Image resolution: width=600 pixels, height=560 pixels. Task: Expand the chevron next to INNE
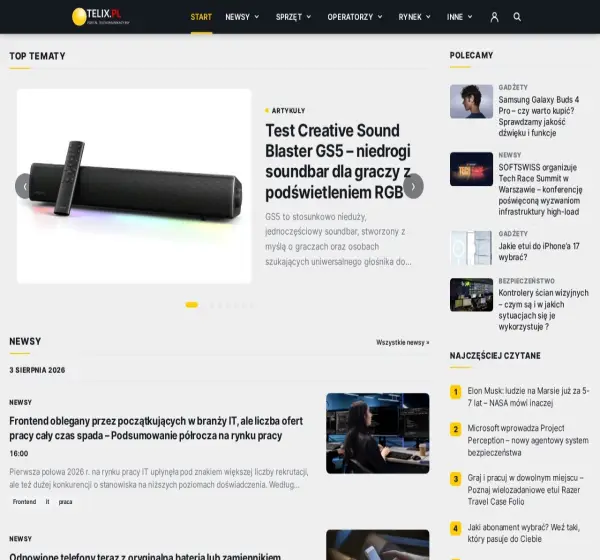470,17
